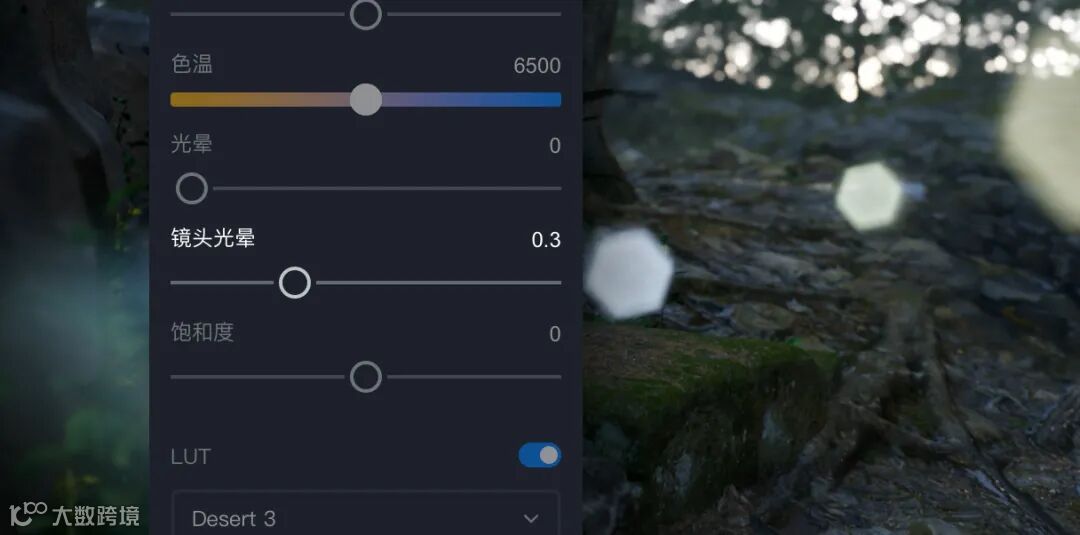Click the white hexagon flare beside the panel

(629, 273)
